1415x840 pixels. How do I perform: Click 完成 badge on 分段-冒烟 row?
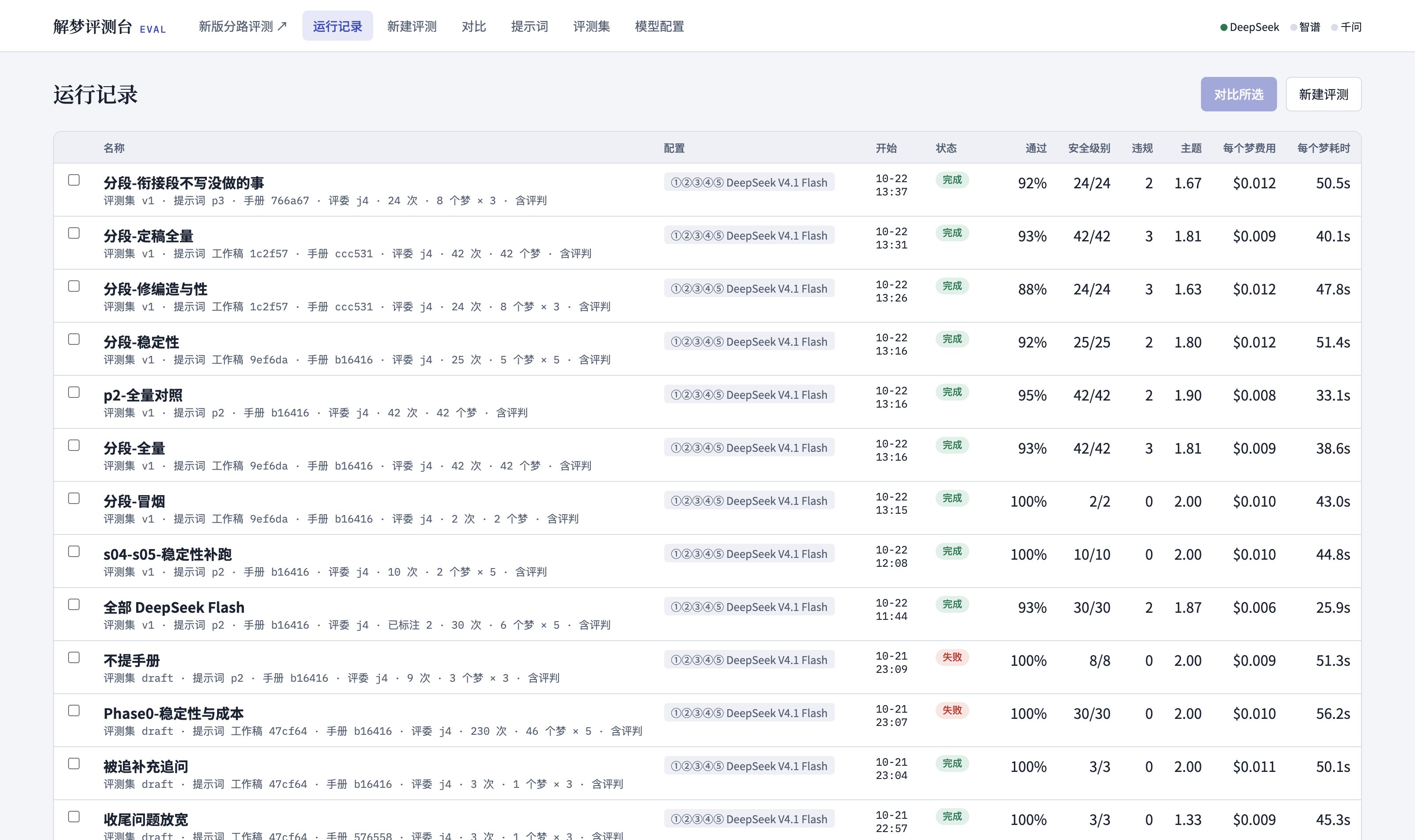[x=952, y=498]
